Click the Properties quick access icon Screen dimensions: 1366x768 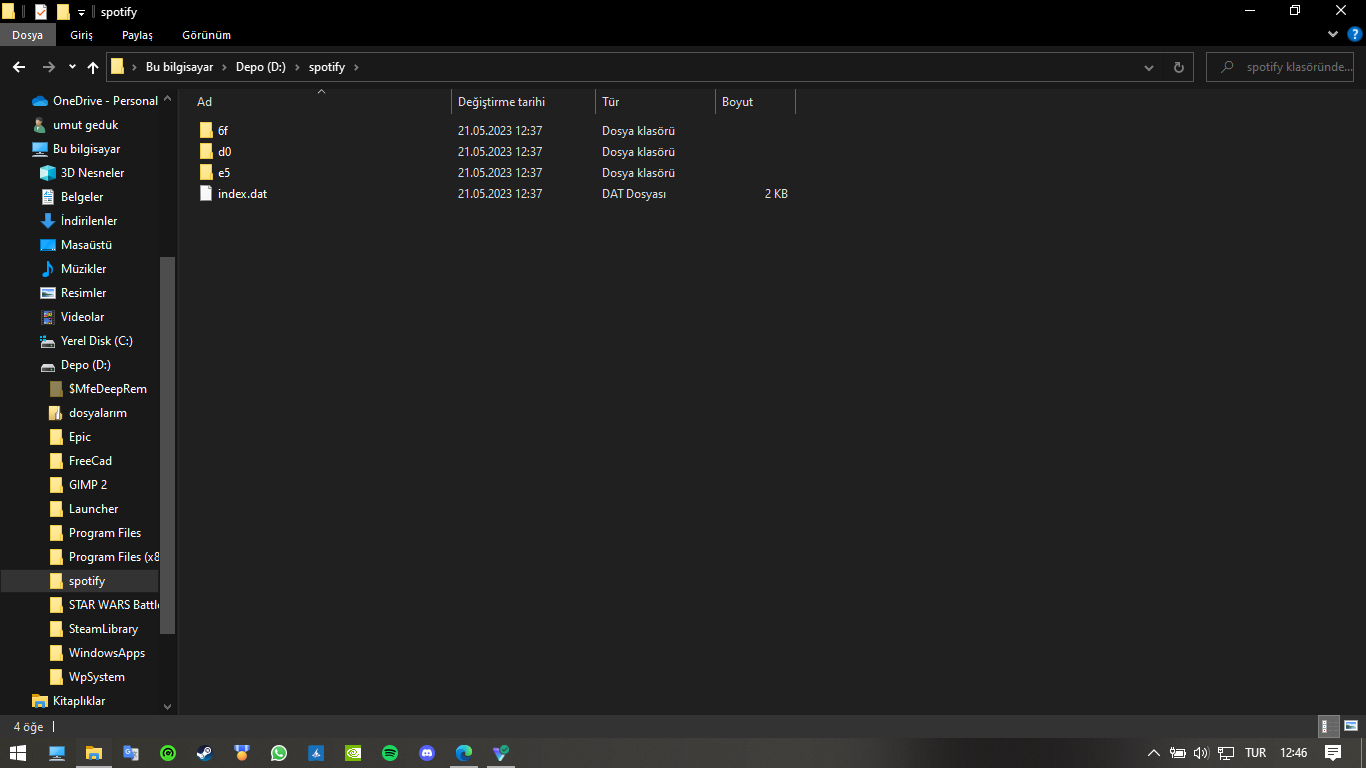[41, 12]
